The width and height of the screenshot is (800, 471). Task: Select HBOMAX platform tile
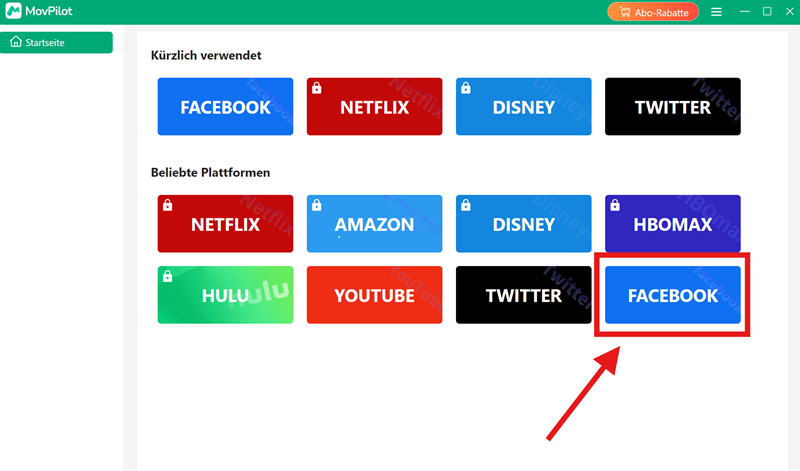coord(672,224)
